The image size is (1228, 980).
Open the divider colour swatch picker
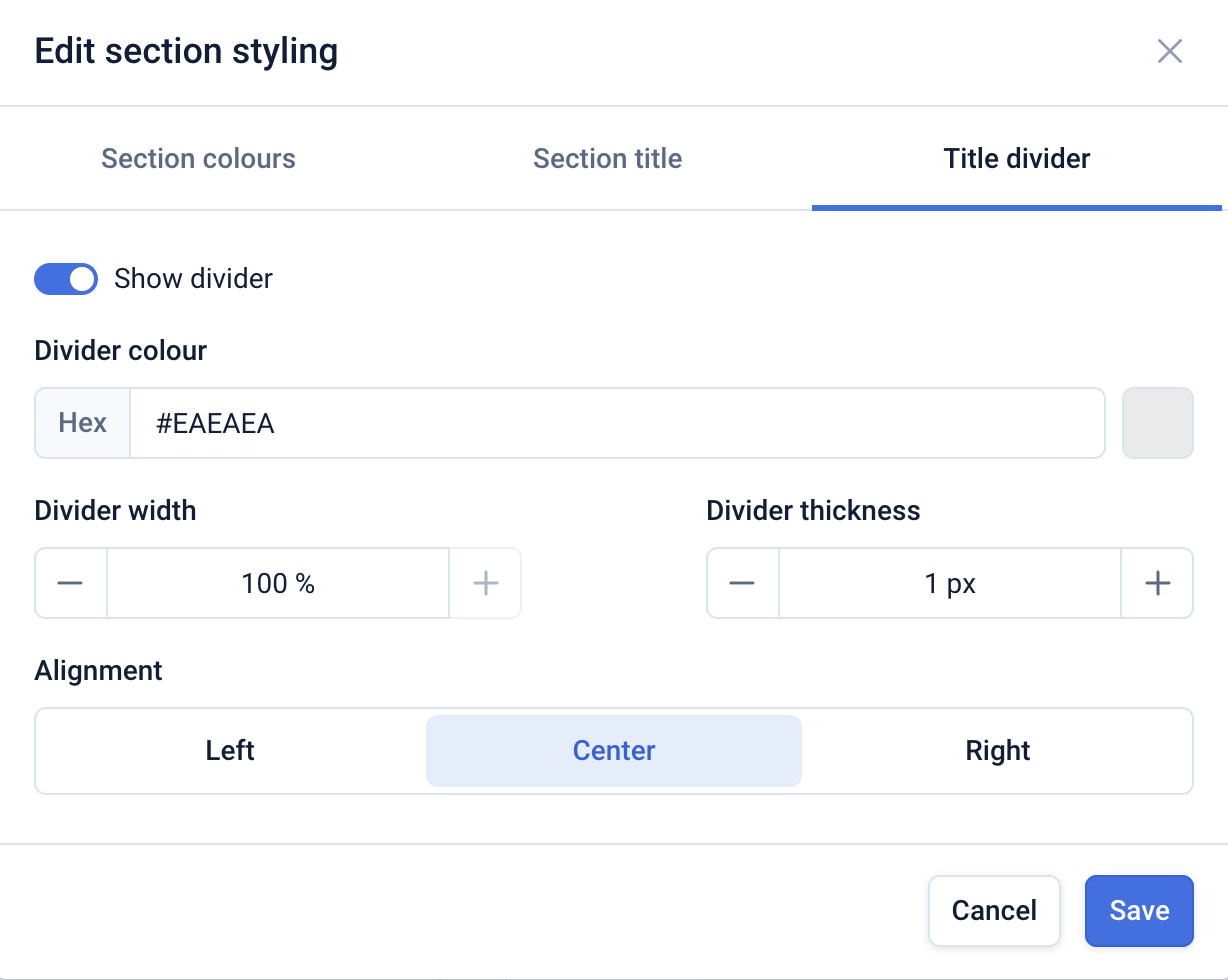(x=1158, y=423)
